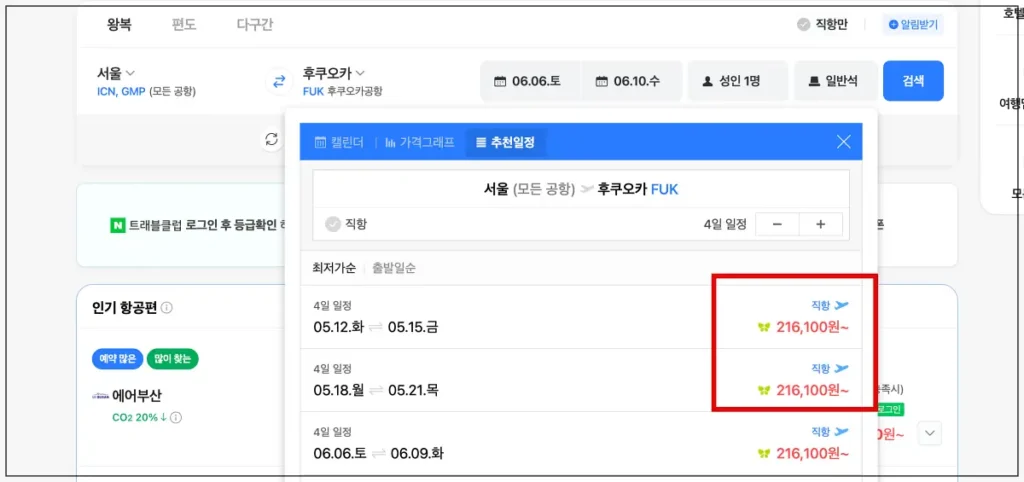Switch to the 캘린더 tab
This screenshot has height=482, width=1024.
pos(338,142)
